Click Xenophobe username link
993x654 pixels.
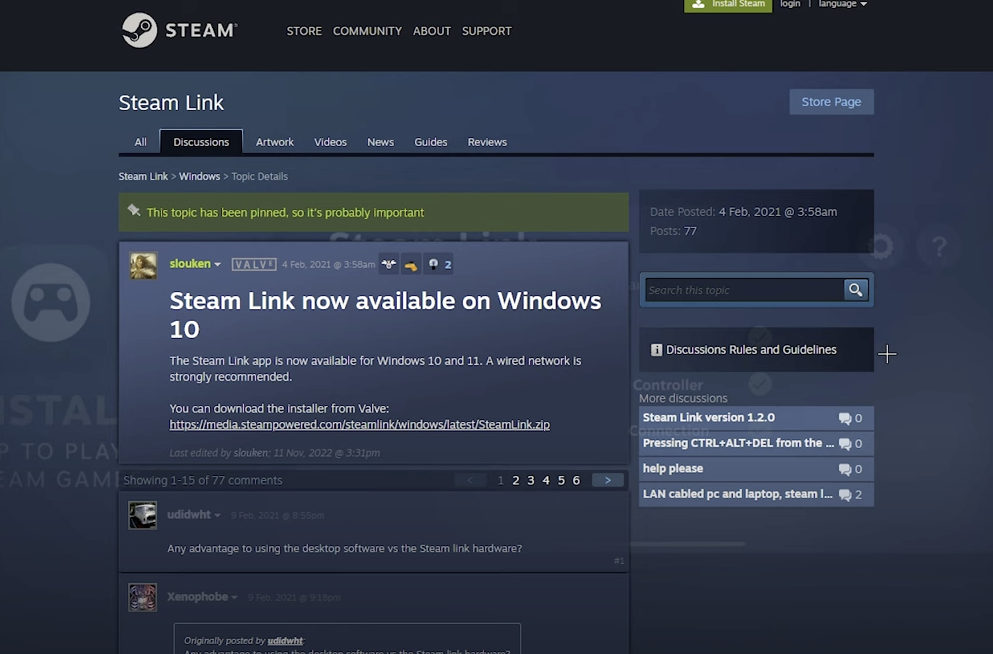pyautogui.click(x=198, y=597)
